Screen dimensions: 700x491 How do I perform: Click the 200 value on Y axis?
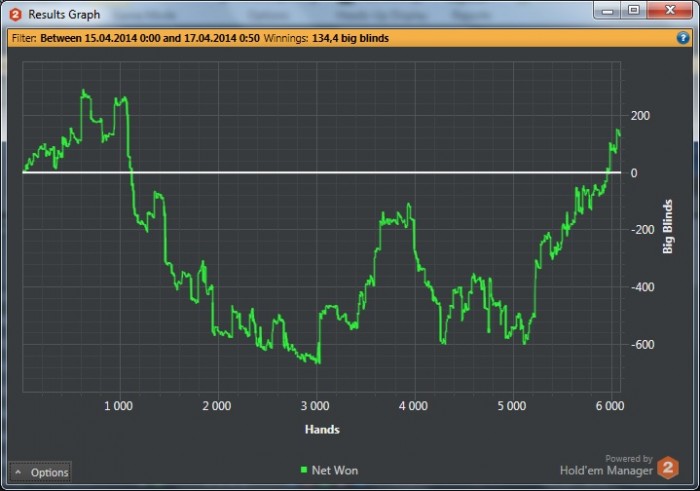point(640,116)
